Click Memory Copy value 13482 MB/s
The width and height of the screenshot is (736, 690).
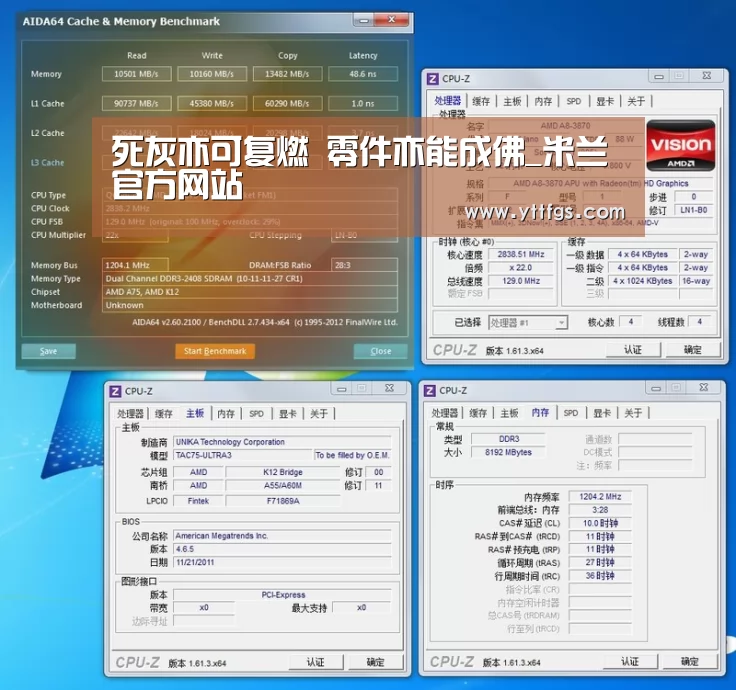(x=287, y=74)
